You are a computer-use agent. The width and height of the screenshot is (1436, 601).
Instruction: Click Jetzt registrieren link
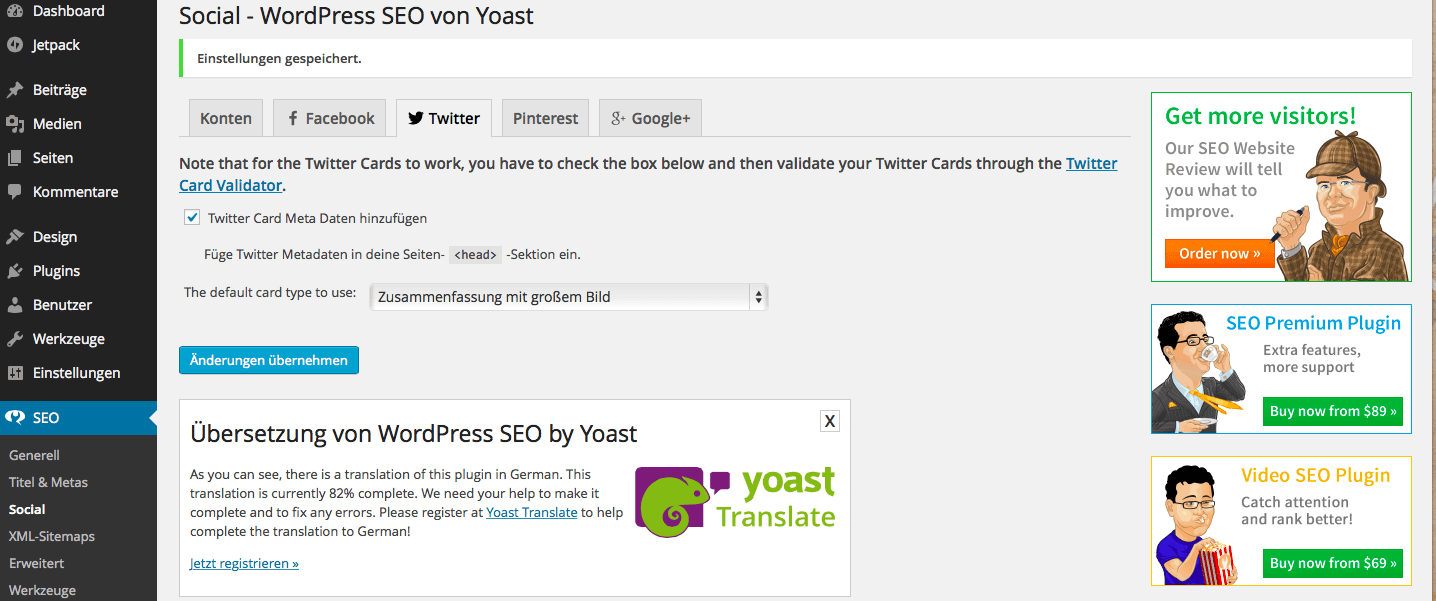(x=244, y=563)
